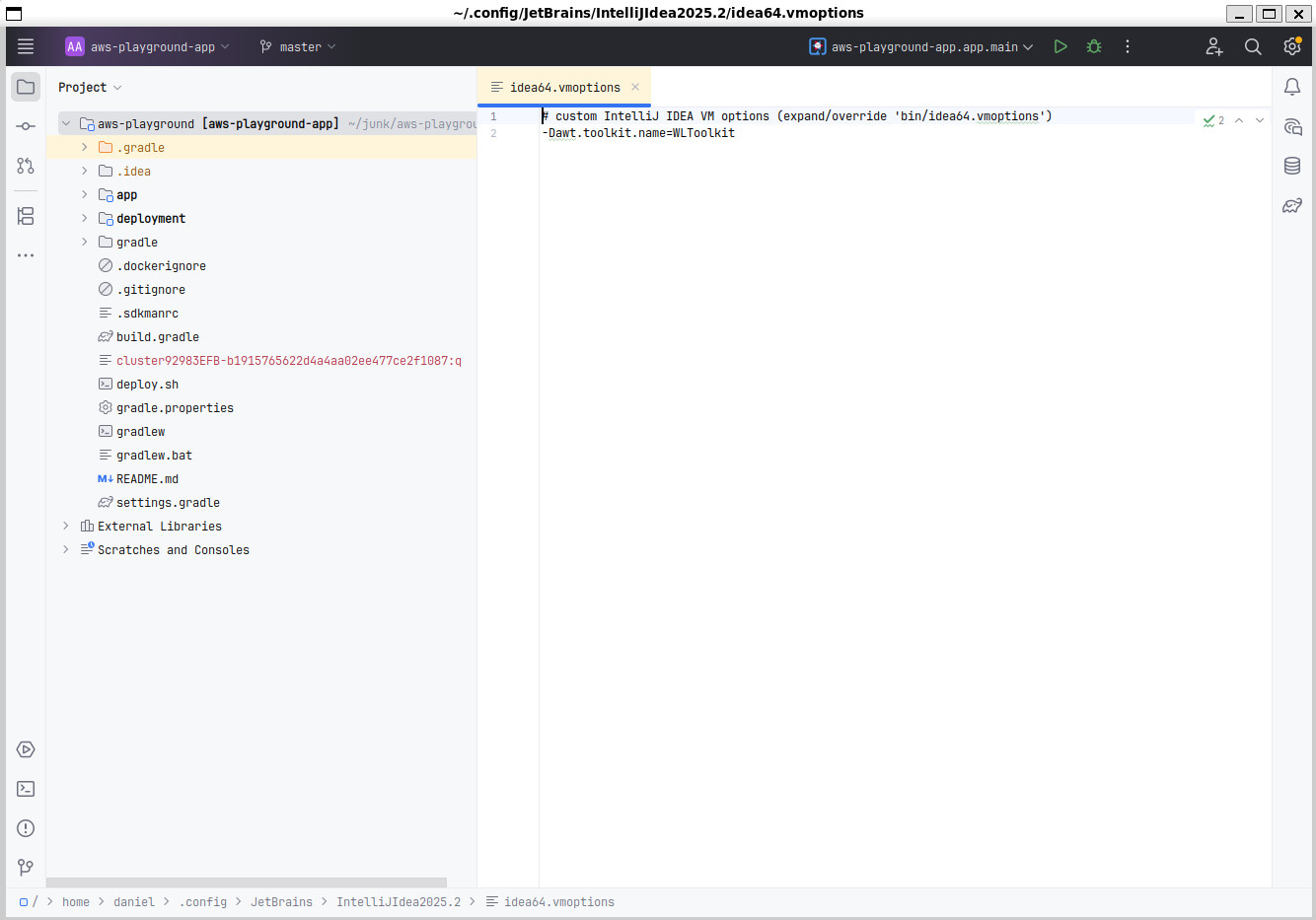Collapse the aws-playground root node
Screen dimensions: 1316x920
pos(66,124)
